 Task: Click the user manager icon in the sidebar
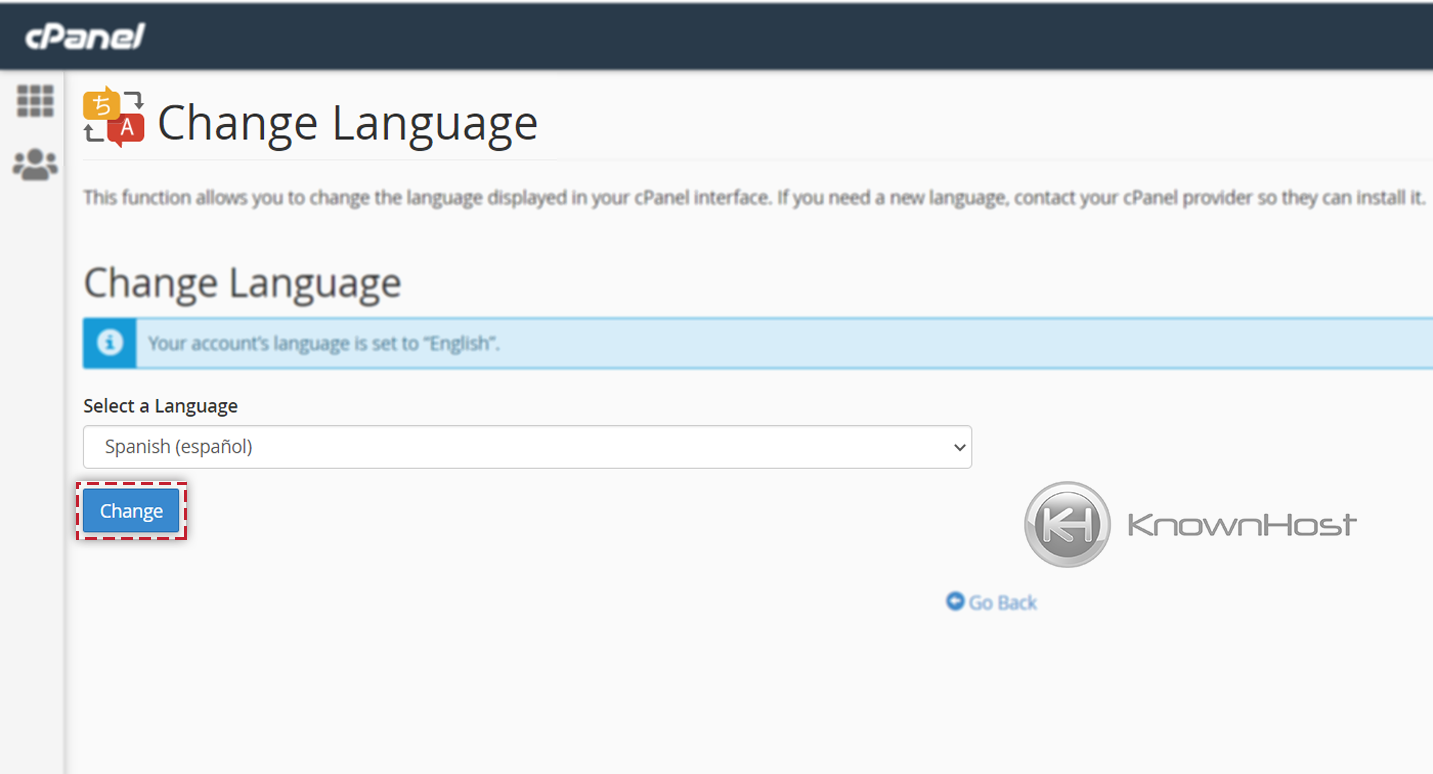(x=35, y=163)
